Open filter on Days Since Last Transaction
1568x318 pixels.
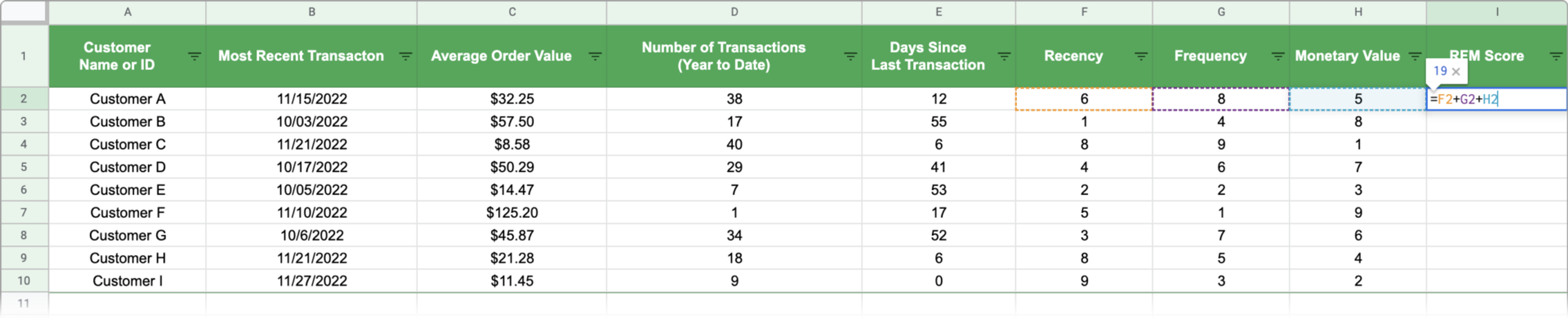1004,56
